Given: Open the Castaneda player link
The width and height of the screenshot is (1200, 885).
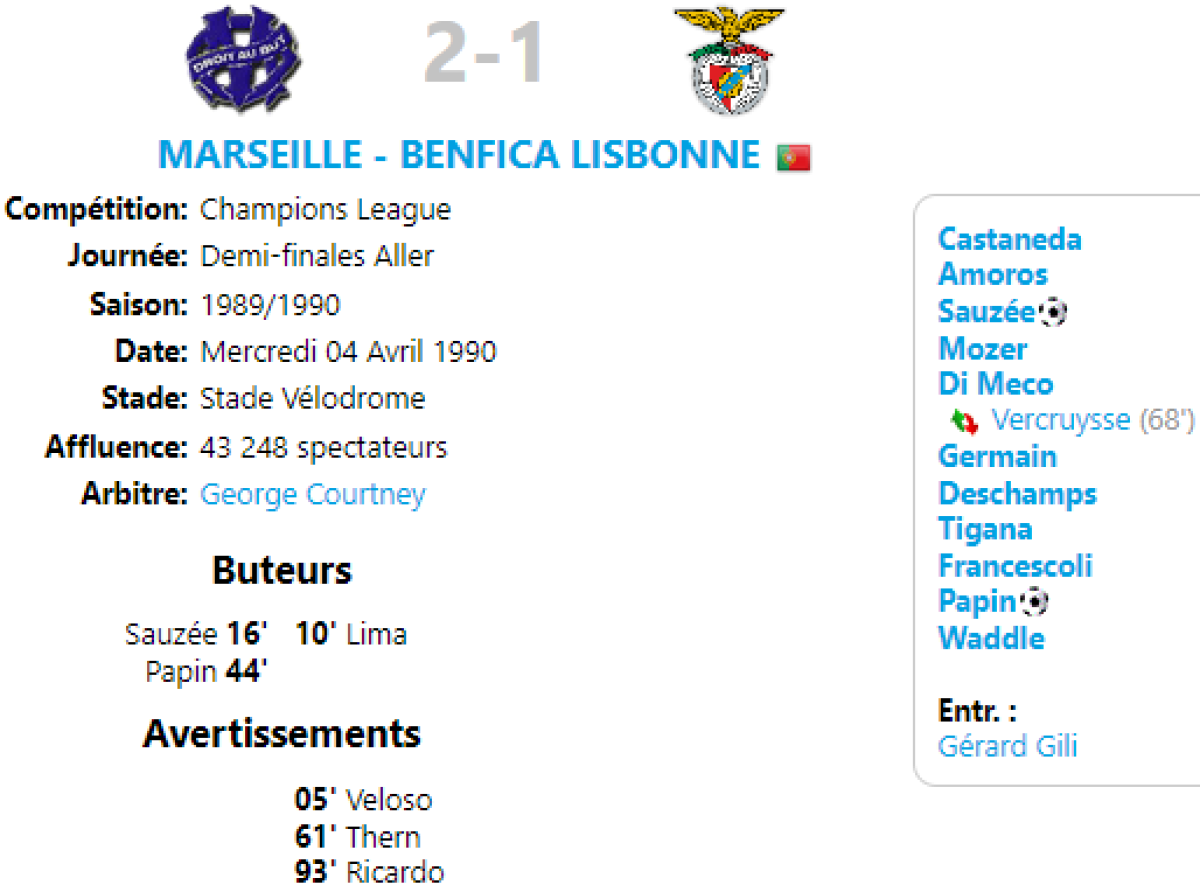Looking at the screenshot, I should point(1009,239).
